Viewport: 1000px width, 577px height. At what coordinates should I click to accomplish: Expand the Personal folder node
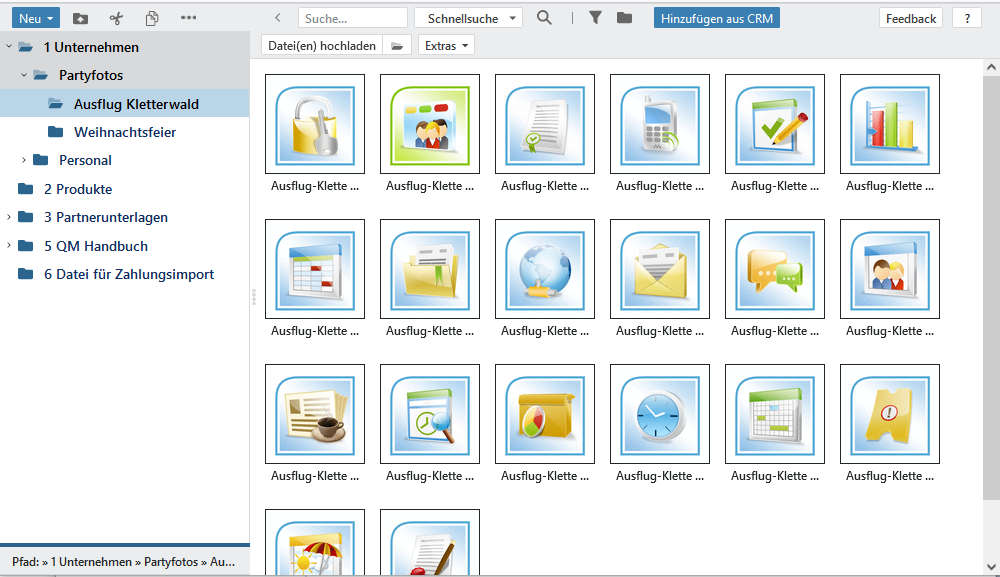[24, 160]
